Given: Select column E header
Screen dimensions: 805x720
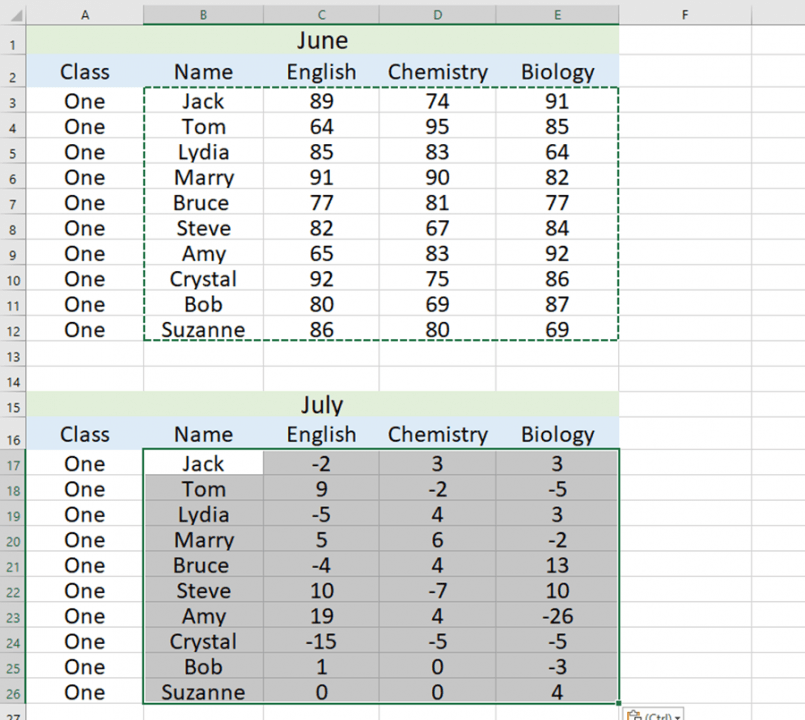Looking at the screenshot, I should click(x=558, y=15).
